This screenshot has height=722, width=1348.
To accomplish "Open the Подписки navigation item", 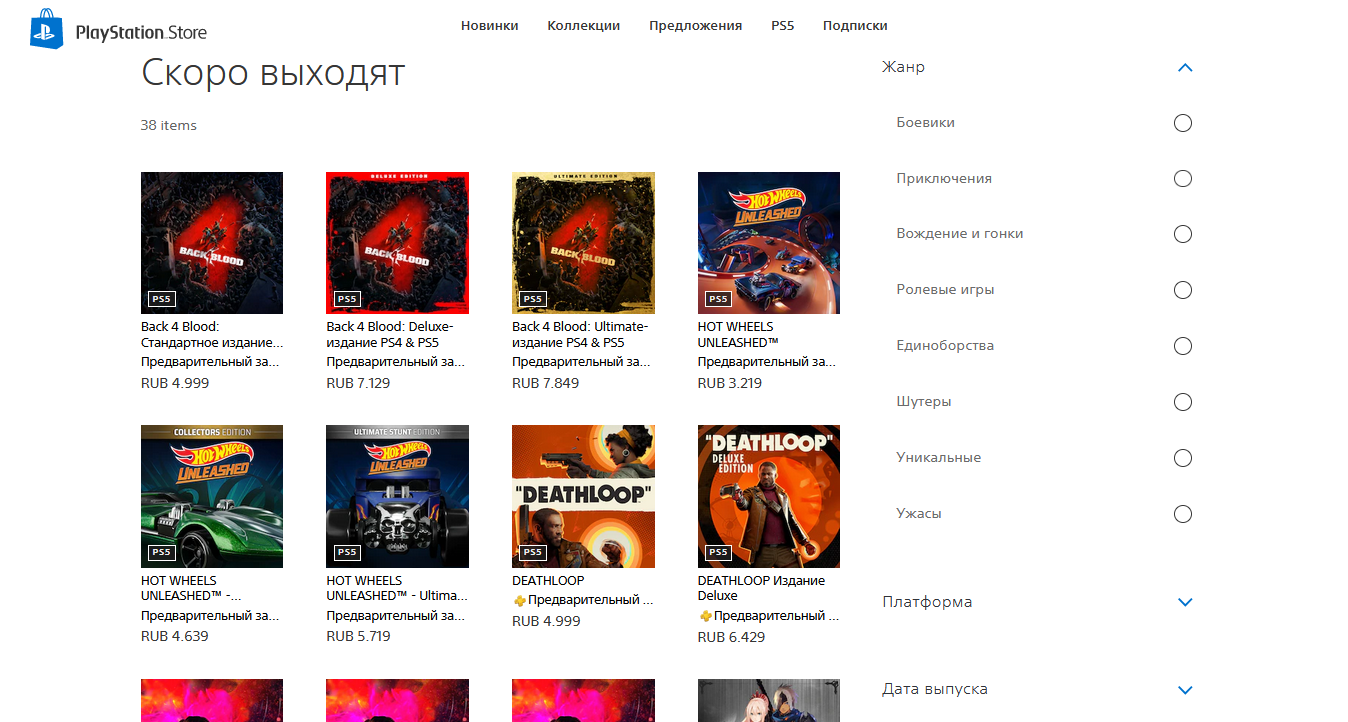I will click(855, 26).
